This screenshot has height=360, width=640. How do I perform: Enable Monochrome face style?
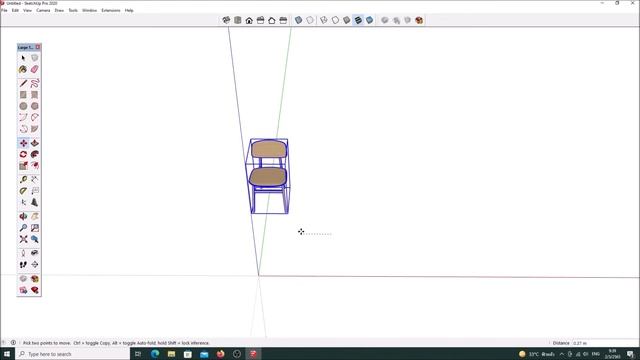369,20
